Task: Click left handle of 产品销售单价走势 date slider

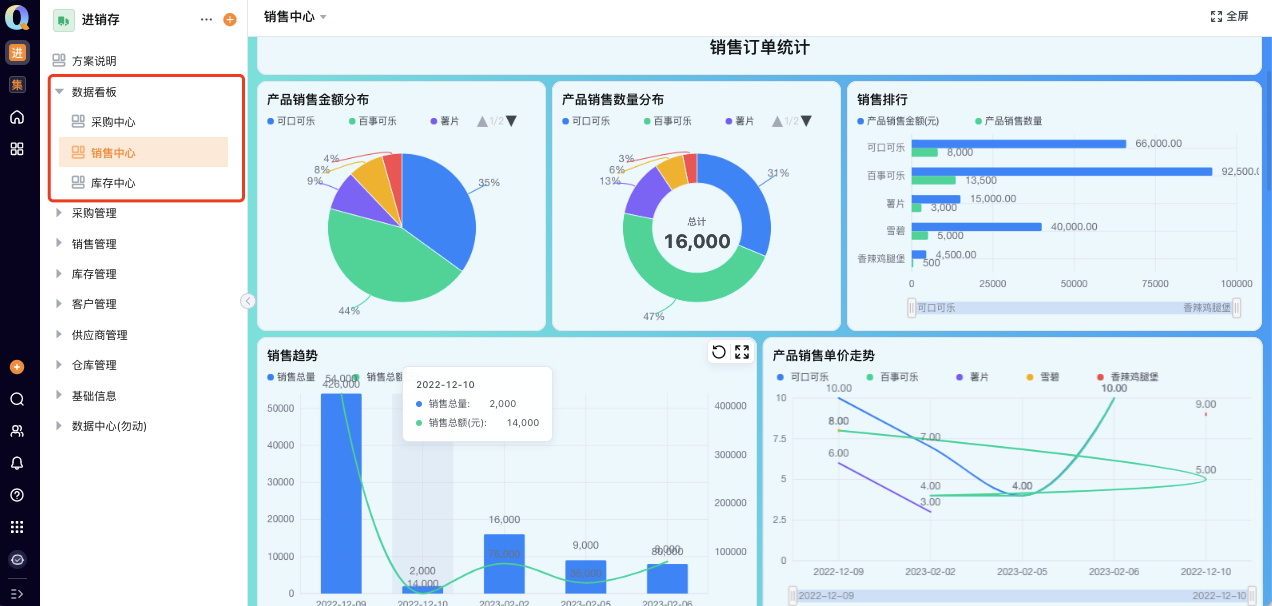Action: point(793,596)
